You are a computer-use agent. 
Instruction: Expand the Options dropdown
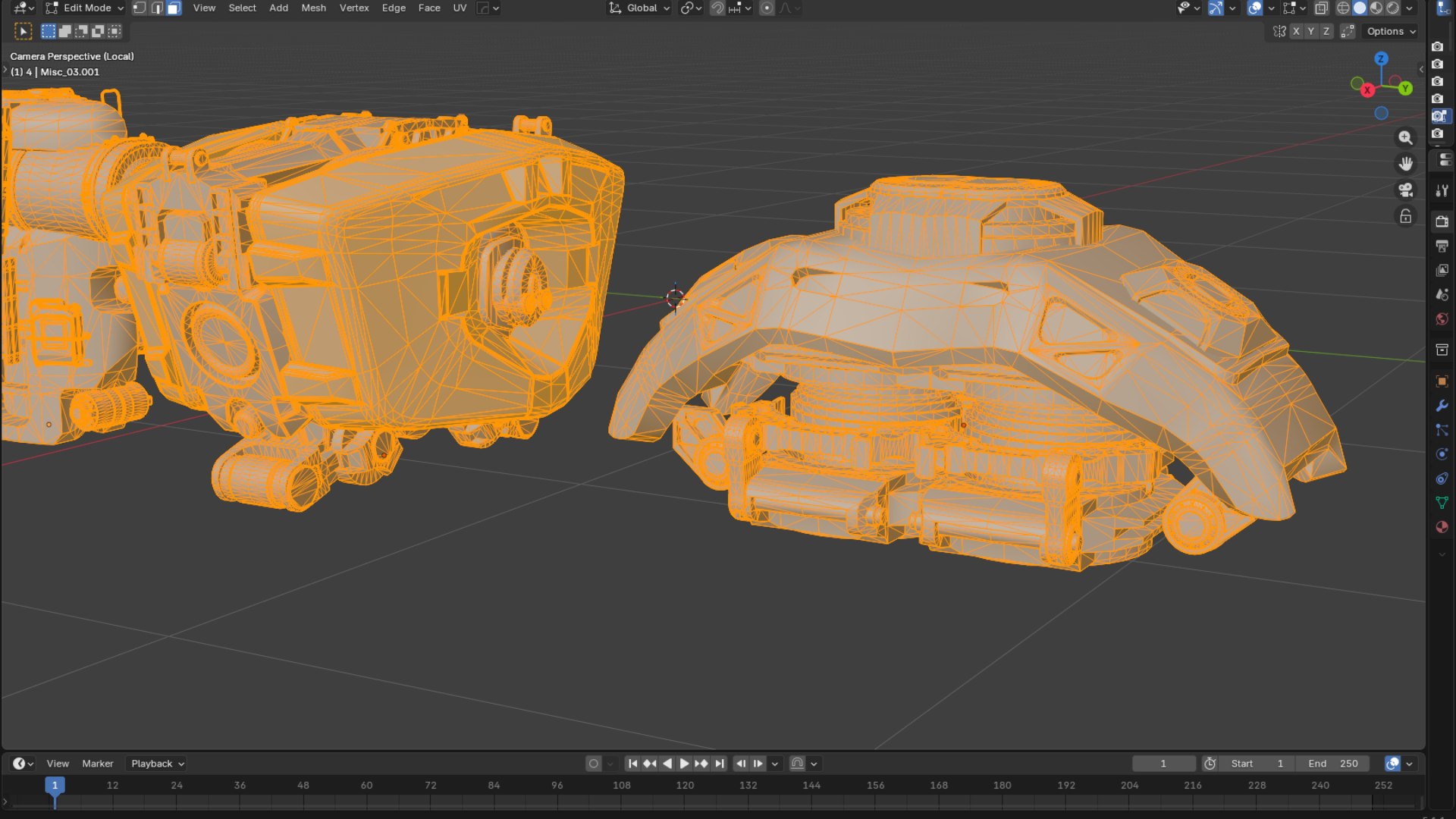(x=1391, y=31)
